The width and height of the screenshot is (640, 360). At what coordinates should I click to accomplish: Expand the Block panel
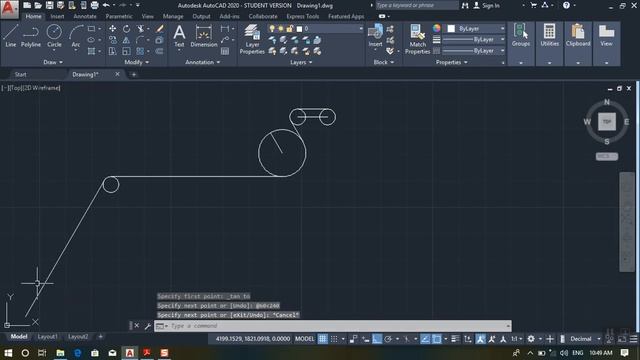click(x=384, y=62)
